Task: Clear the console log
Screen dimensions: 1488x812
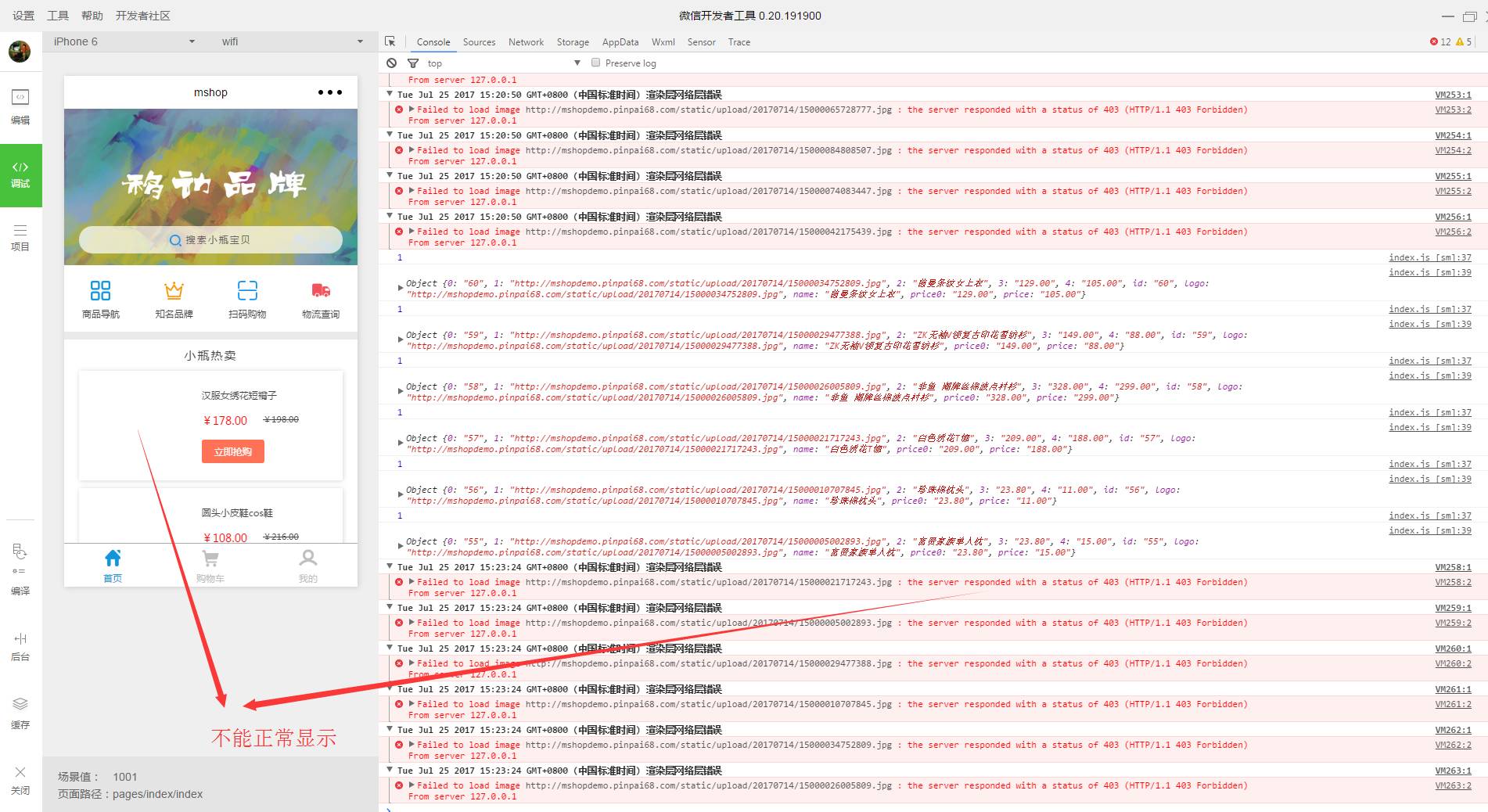Action: (x=392, y=63)
